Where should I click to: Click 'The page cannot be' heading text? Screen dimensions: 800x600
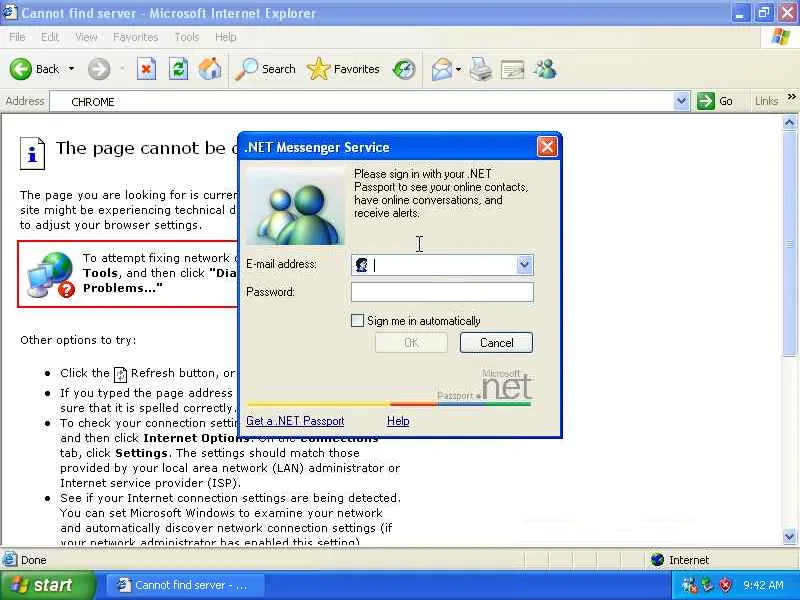(141, 148)
